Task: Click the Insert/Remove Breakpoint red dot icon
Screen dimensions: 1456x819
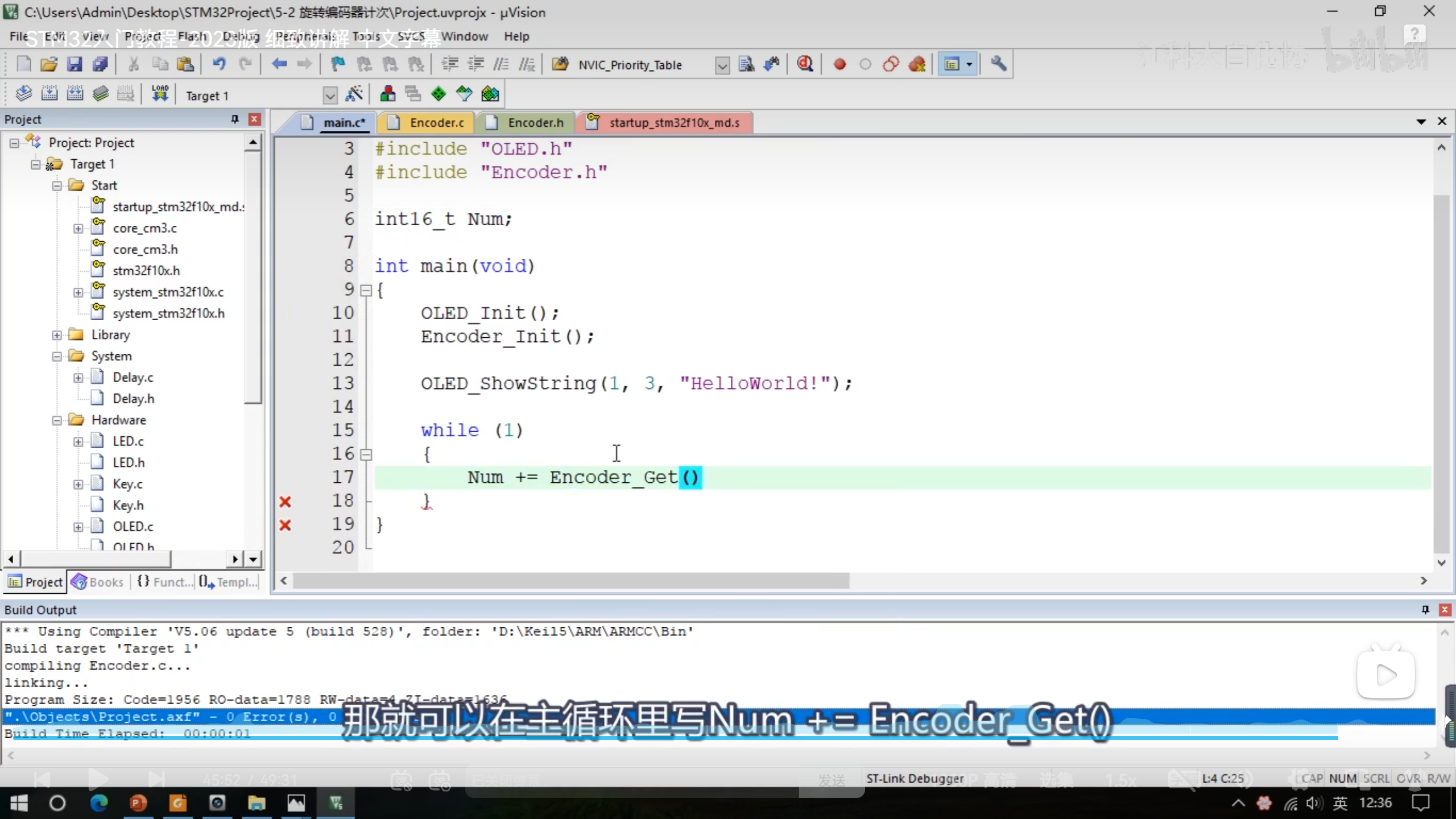Action: (839, 64)
